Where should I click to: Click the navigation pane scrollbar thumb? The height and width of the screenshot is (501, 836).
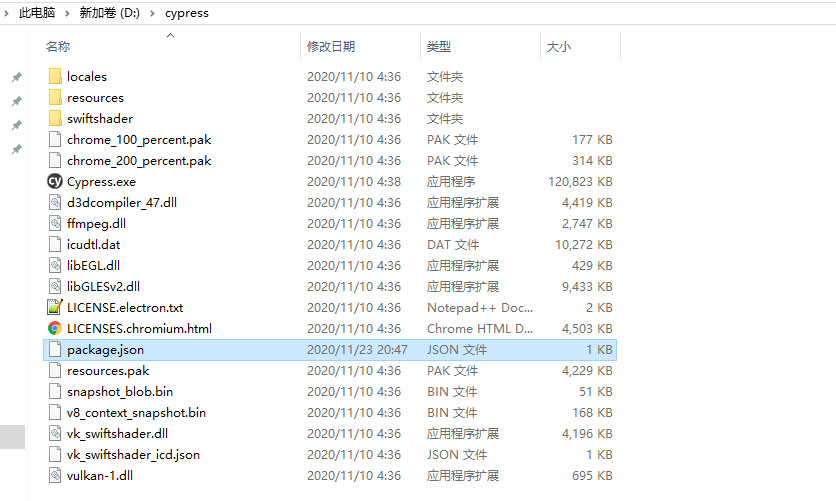tap(12, 437)
